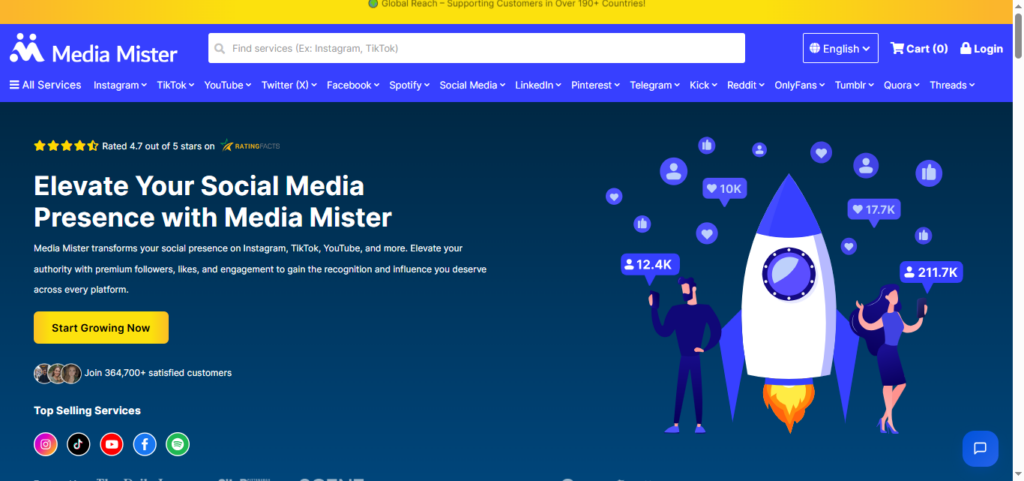Click the globe language icon
Screen dimensions: 1024x481
(814, 48)
